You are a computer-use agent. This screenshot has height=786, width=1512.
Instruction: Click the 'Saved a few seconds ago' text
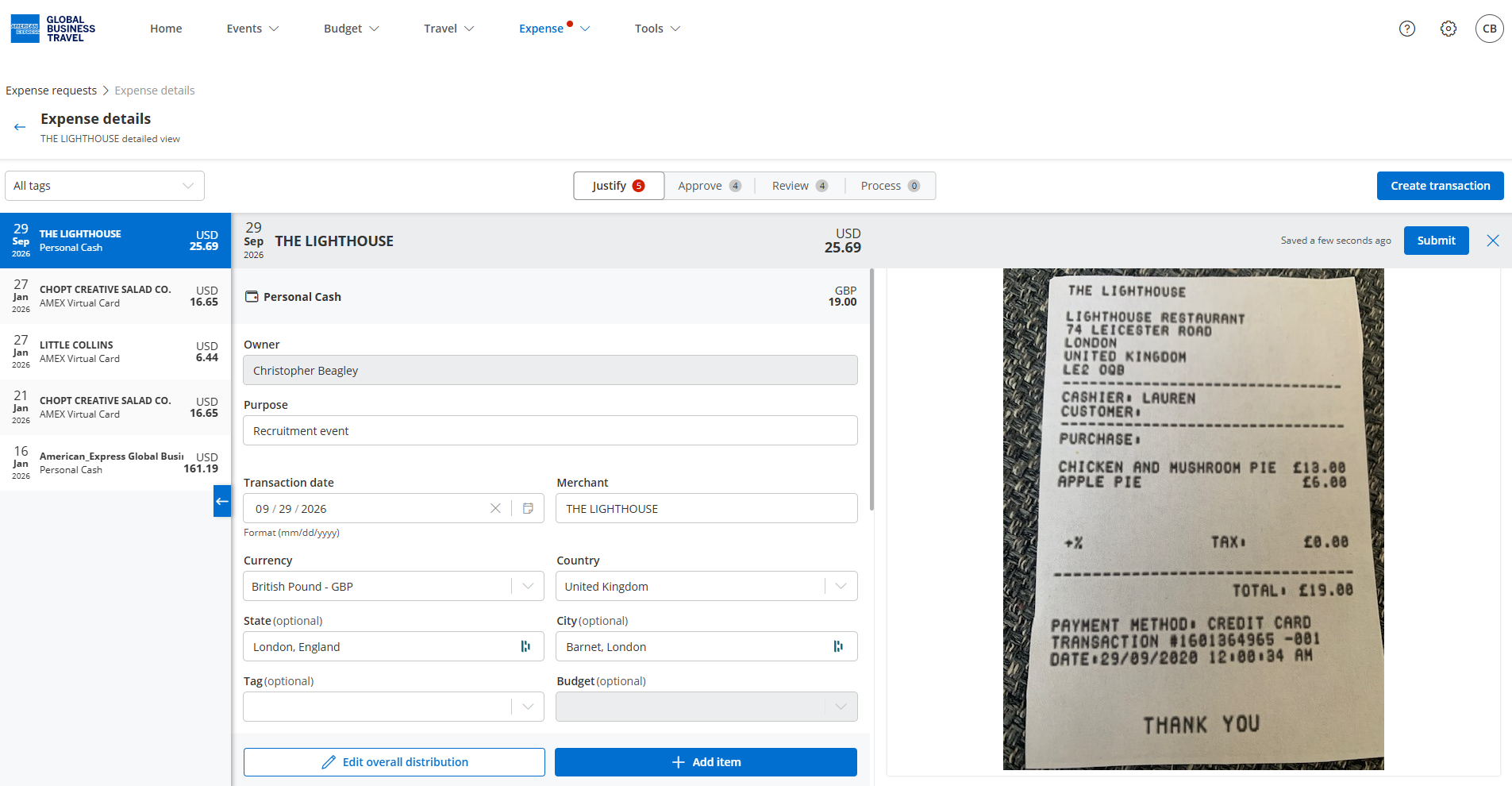(x=1336, y=241)
